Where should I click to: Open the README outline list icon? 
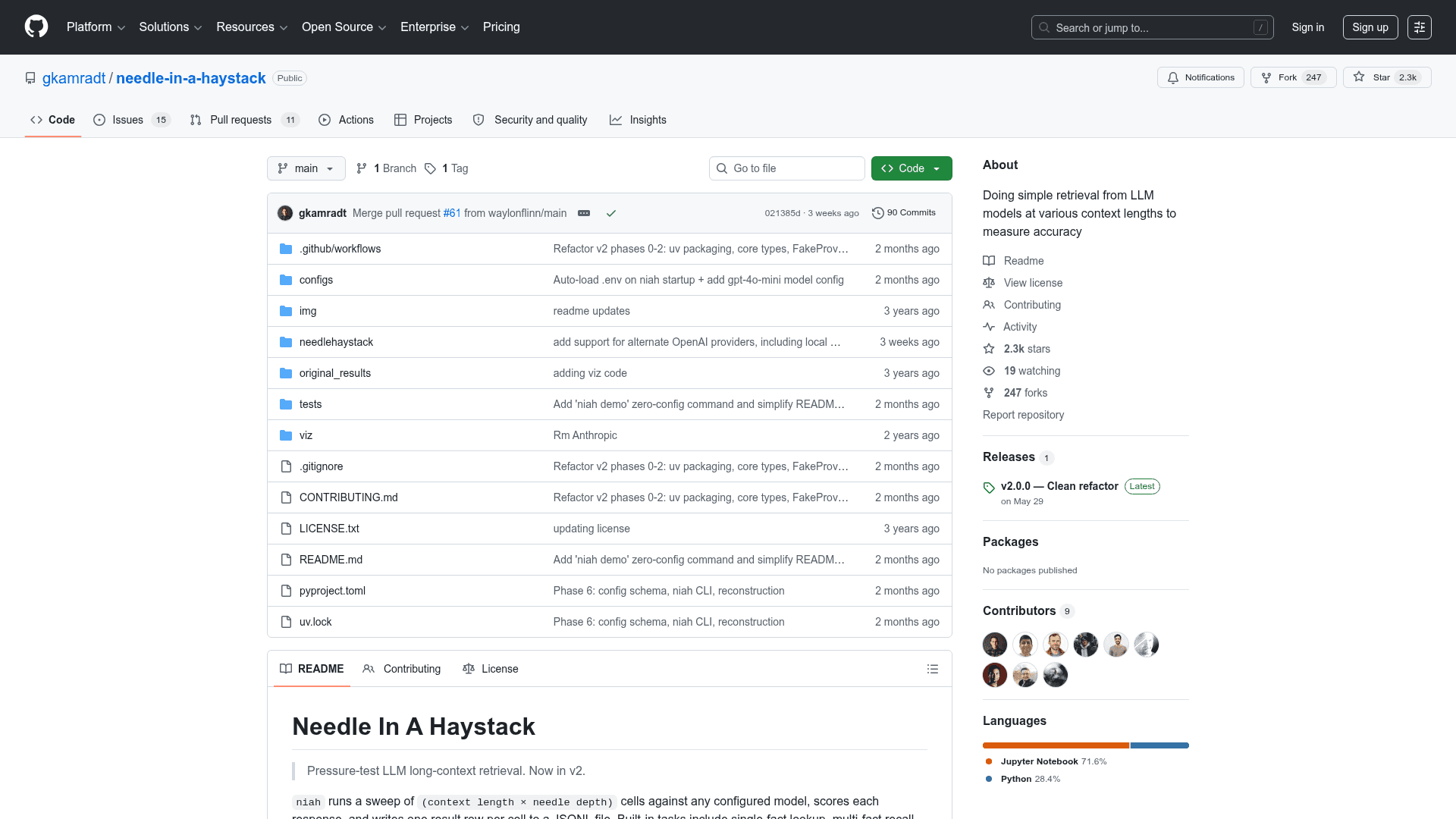pos(933,669)
